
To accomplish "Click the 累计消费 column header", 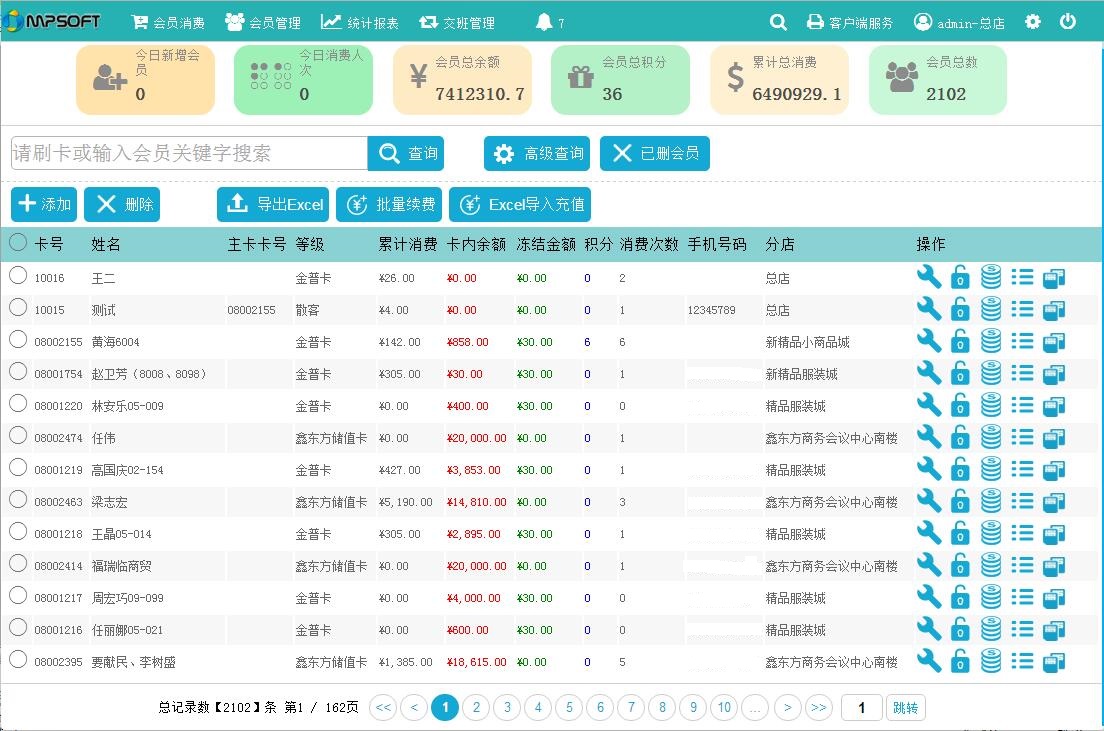I will tap(408, 244).
